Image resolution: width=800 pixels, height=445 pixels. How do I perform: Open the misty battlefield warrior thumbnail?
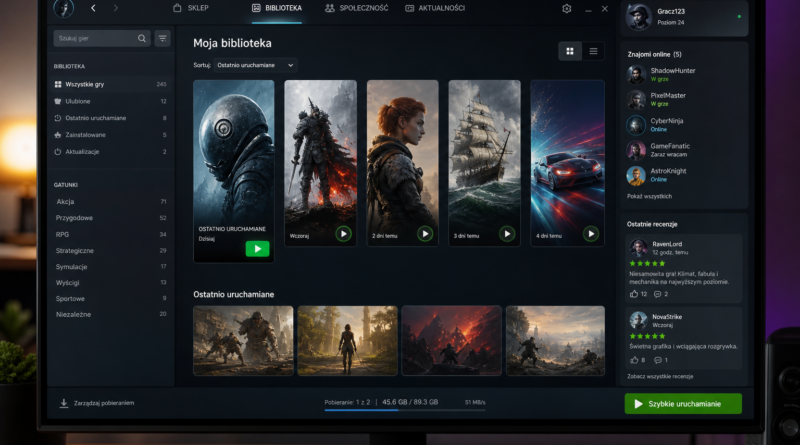pos(555,341)
